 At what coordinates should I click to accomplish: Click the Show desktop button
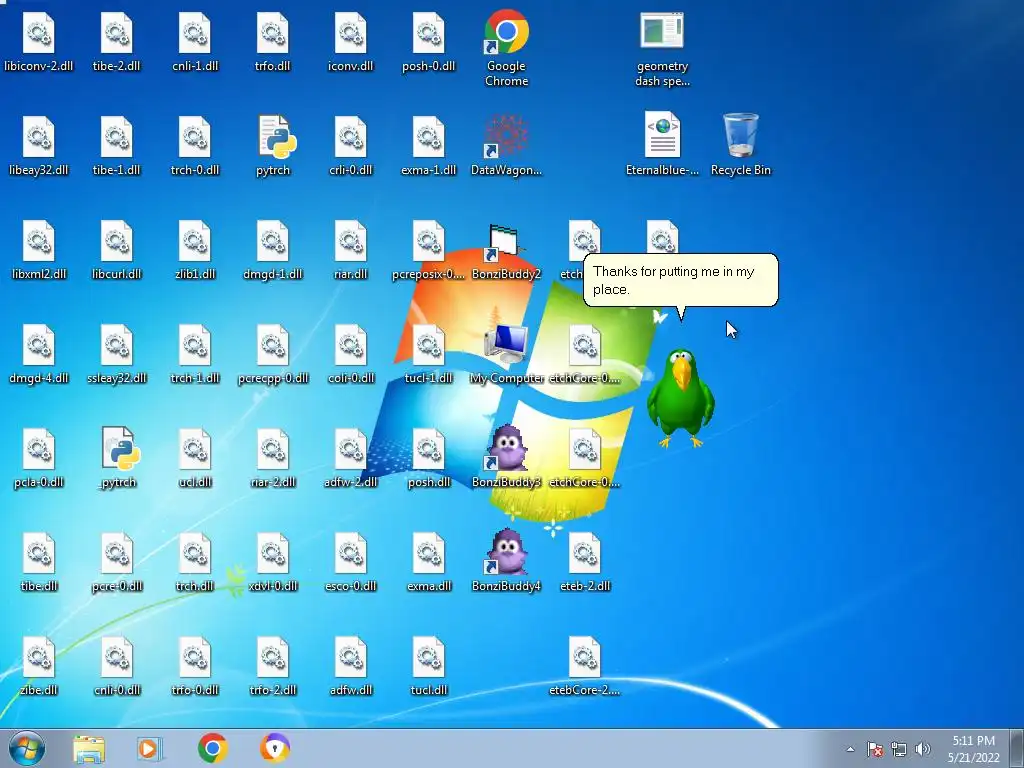(x=1017, y=749)
